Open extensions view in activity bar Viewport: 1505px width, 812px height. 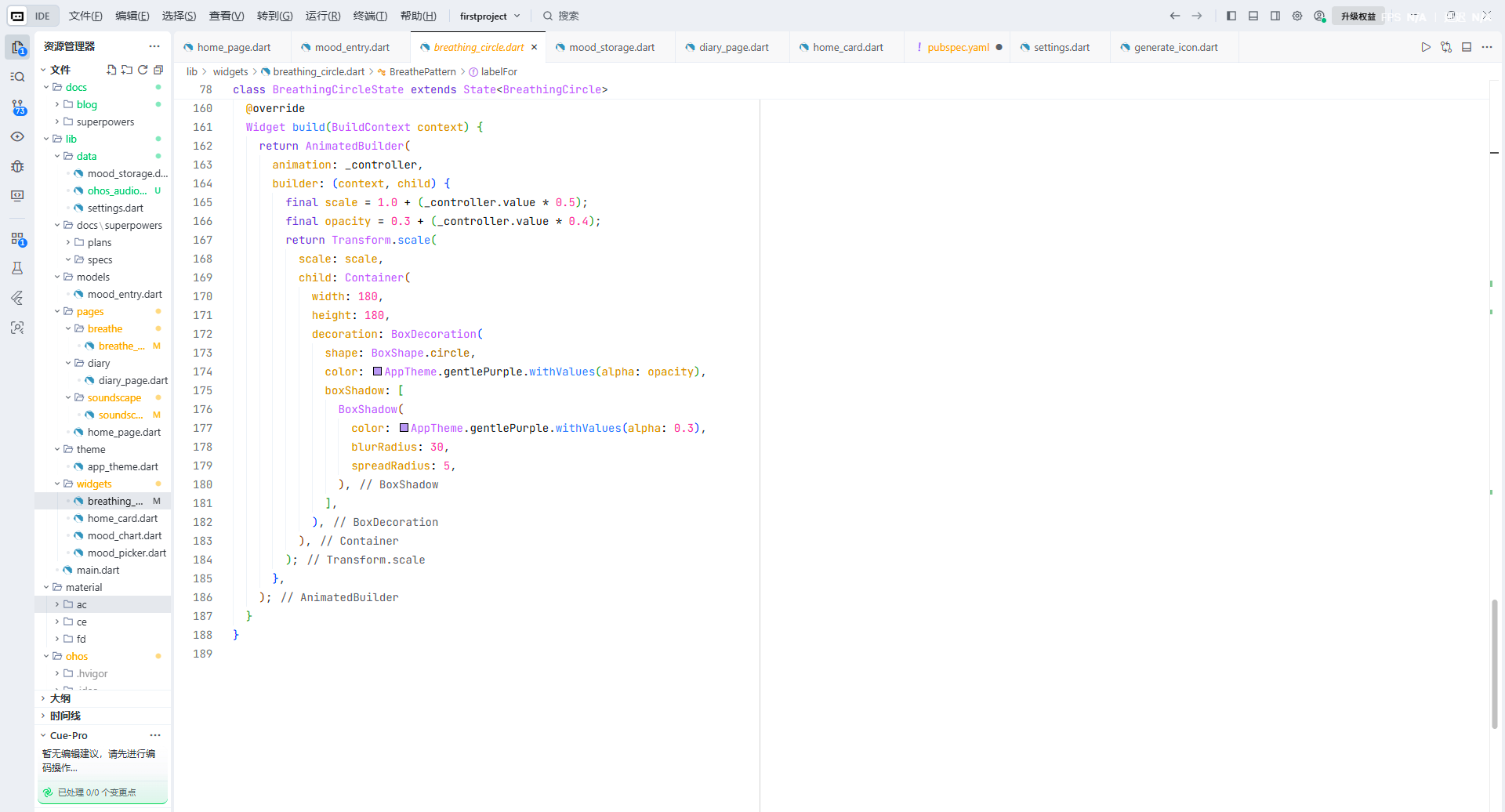pos(17,239)
